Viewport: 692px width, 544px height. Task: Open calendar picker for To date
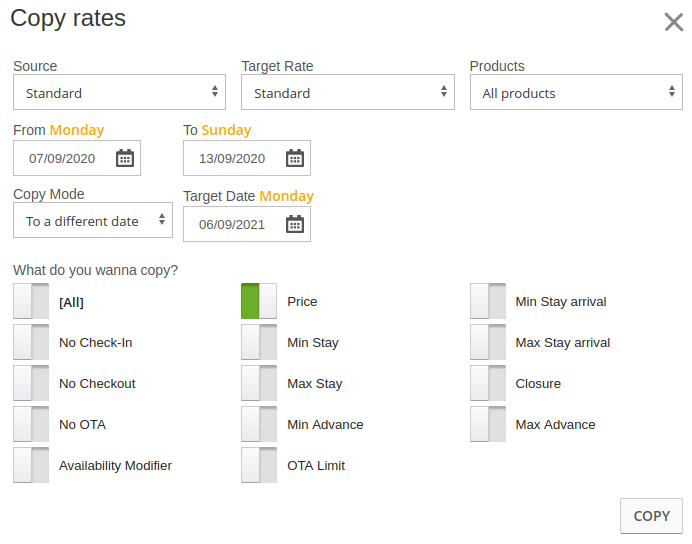[x=295, y=158]
